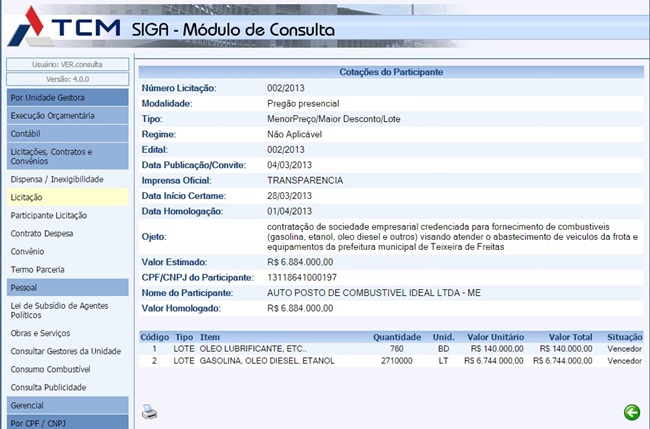Click the Código column header
This screenshot has width=650, height=429.
pos(154,337)
